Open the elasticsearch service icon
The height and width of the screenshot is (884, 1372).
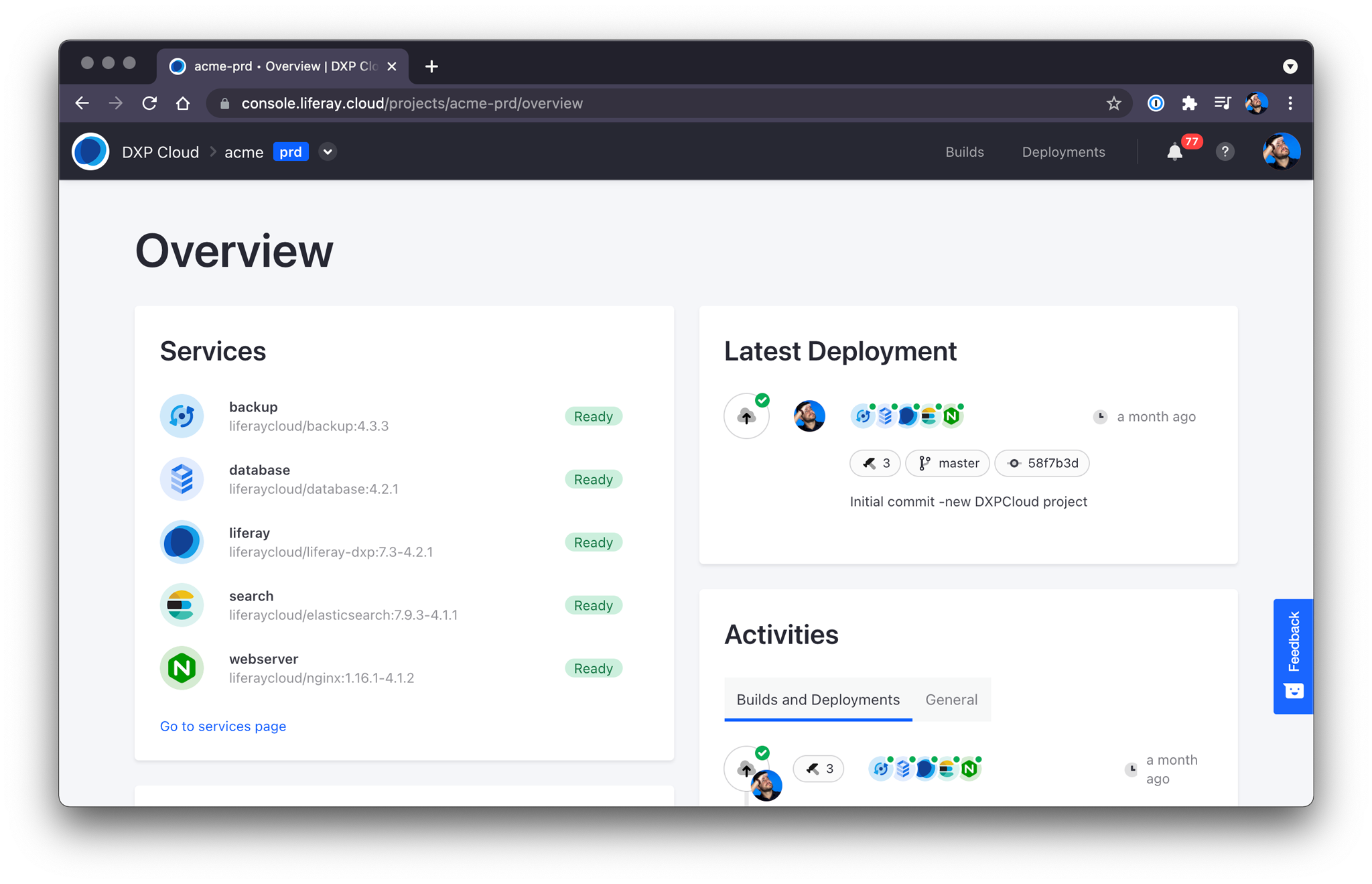point(182,605)
